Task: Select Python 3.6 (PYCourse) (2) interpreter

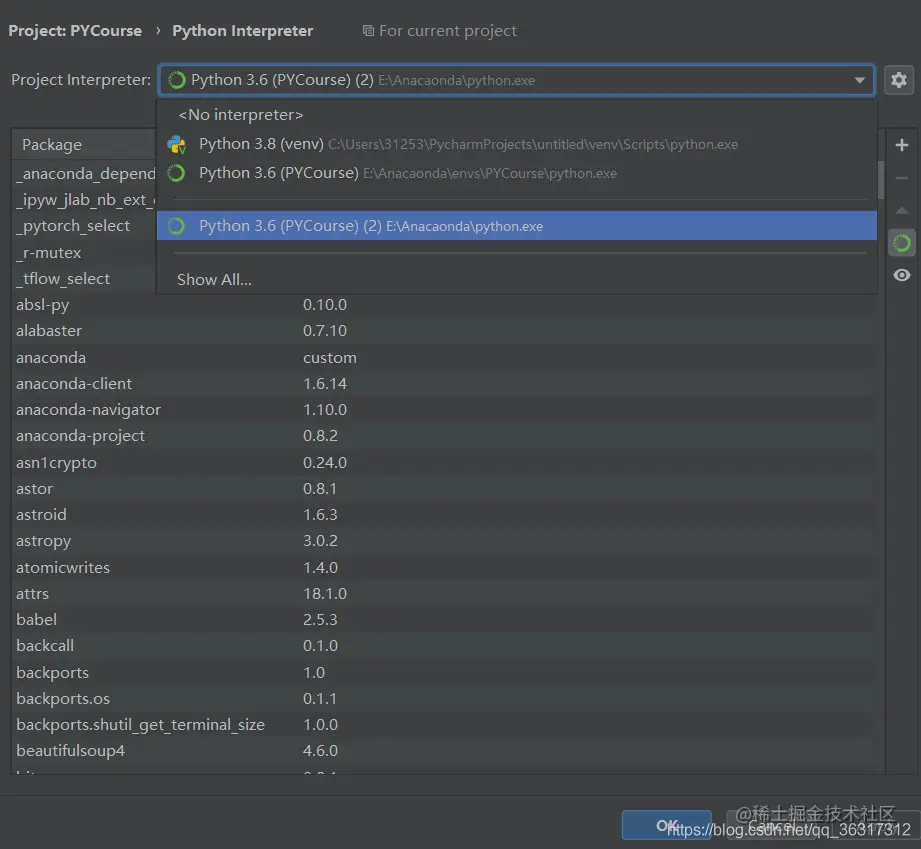Action: [516, 226]
